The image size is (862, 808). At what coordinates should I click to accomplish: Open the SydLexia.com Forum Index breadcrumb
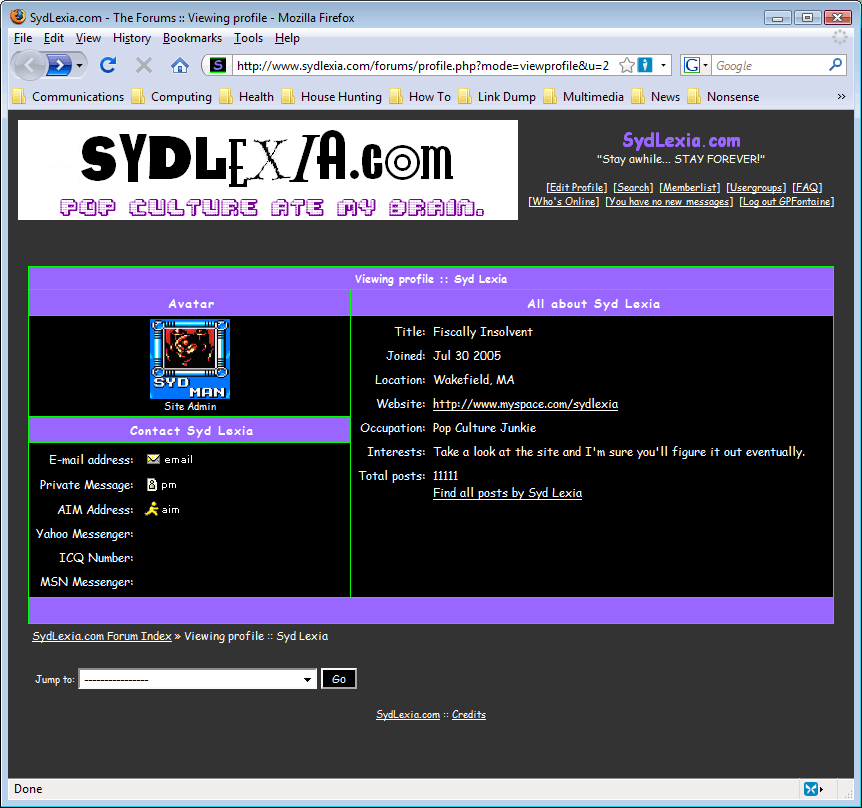pos(102,636)
